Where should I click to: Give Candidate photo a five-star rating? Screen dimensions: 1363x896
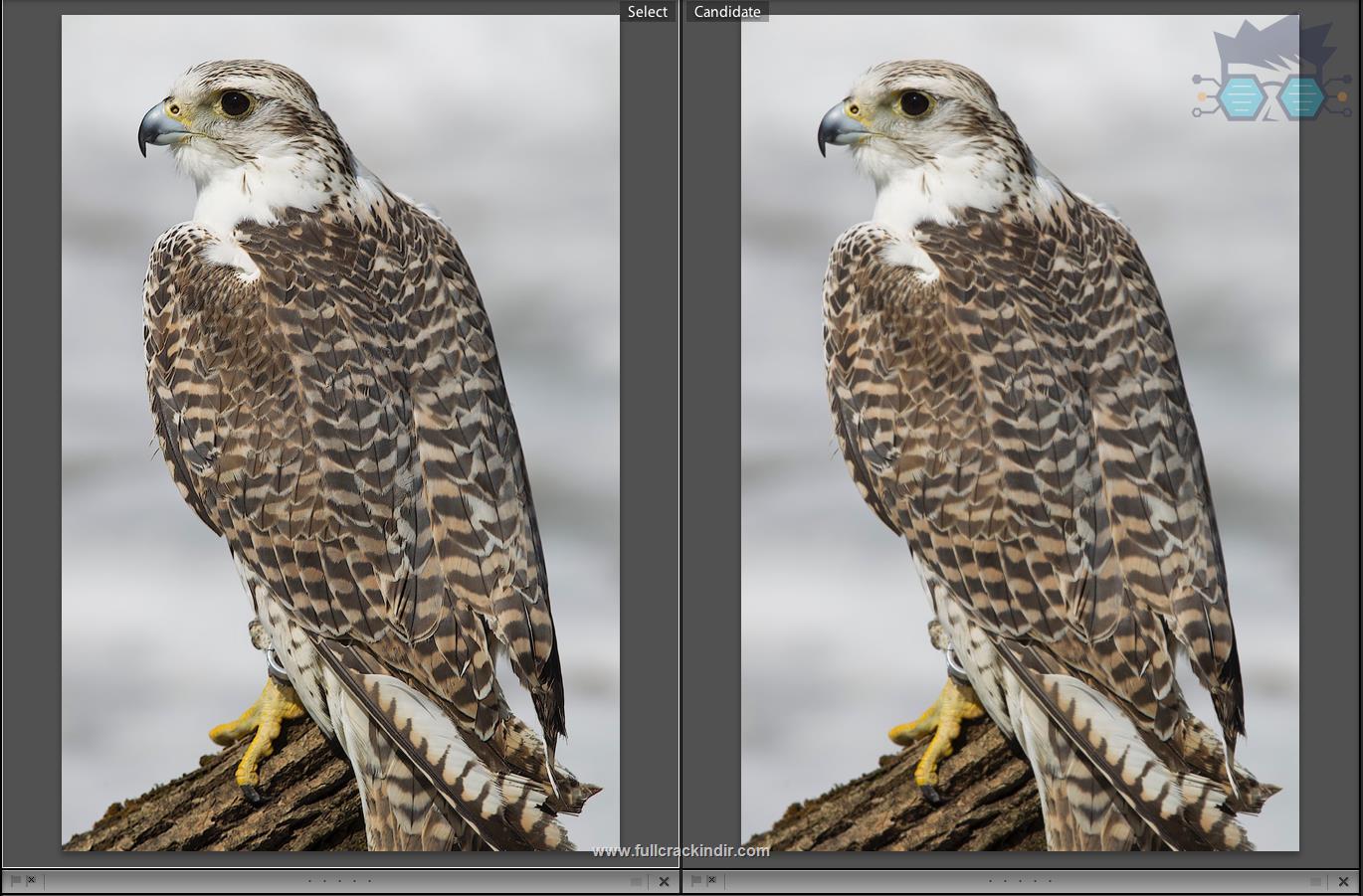pos(1050,881)
